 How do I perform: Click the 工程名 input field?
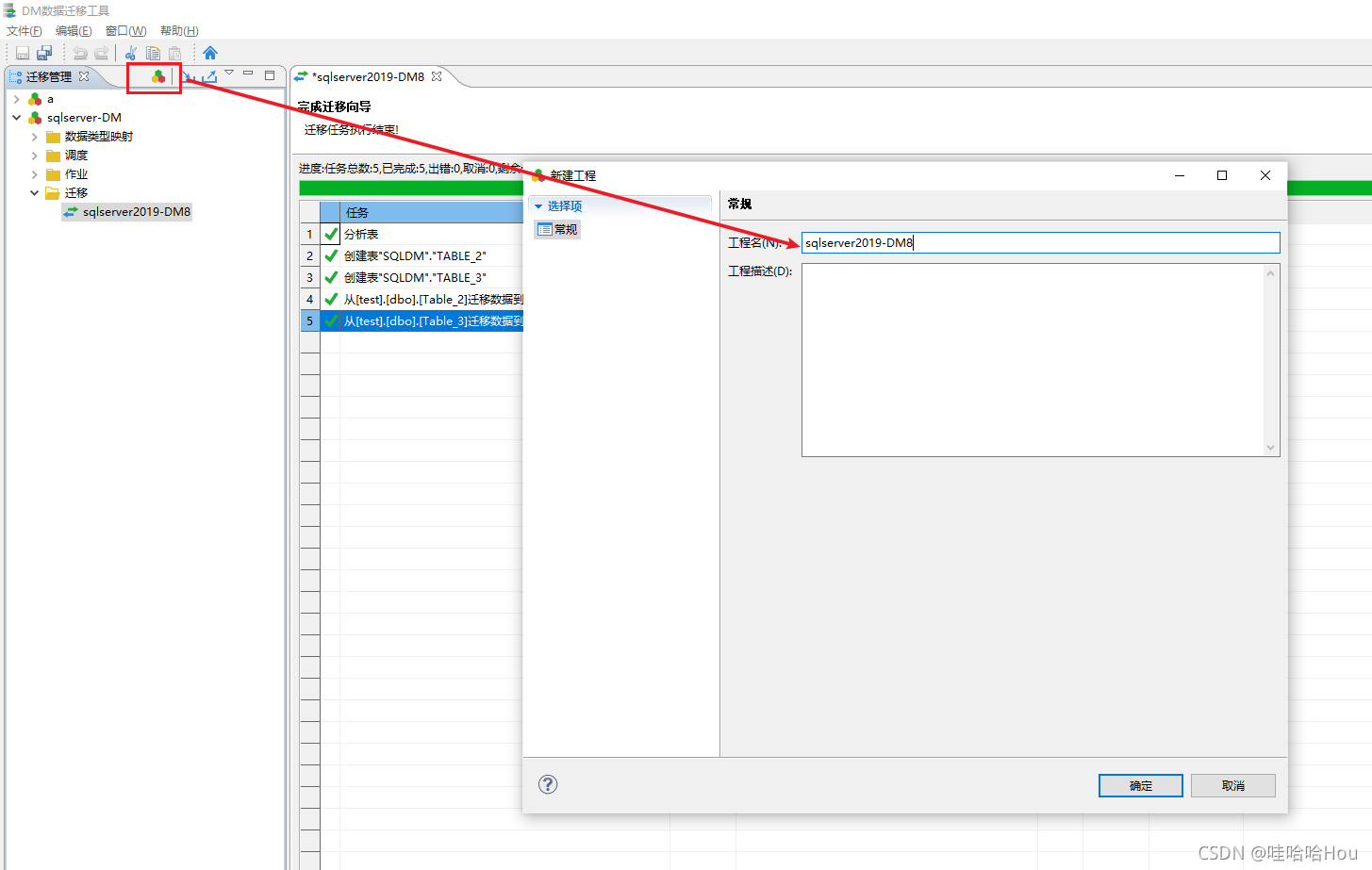[1040, 242]
